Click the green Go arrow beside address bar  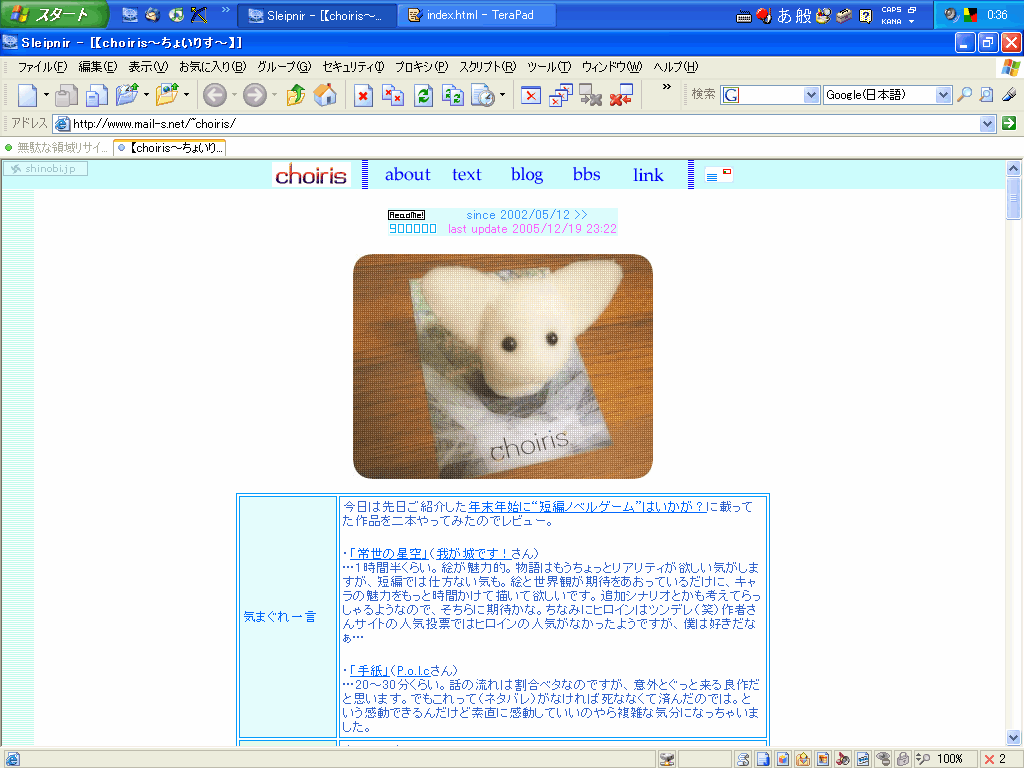[1009, 123]
